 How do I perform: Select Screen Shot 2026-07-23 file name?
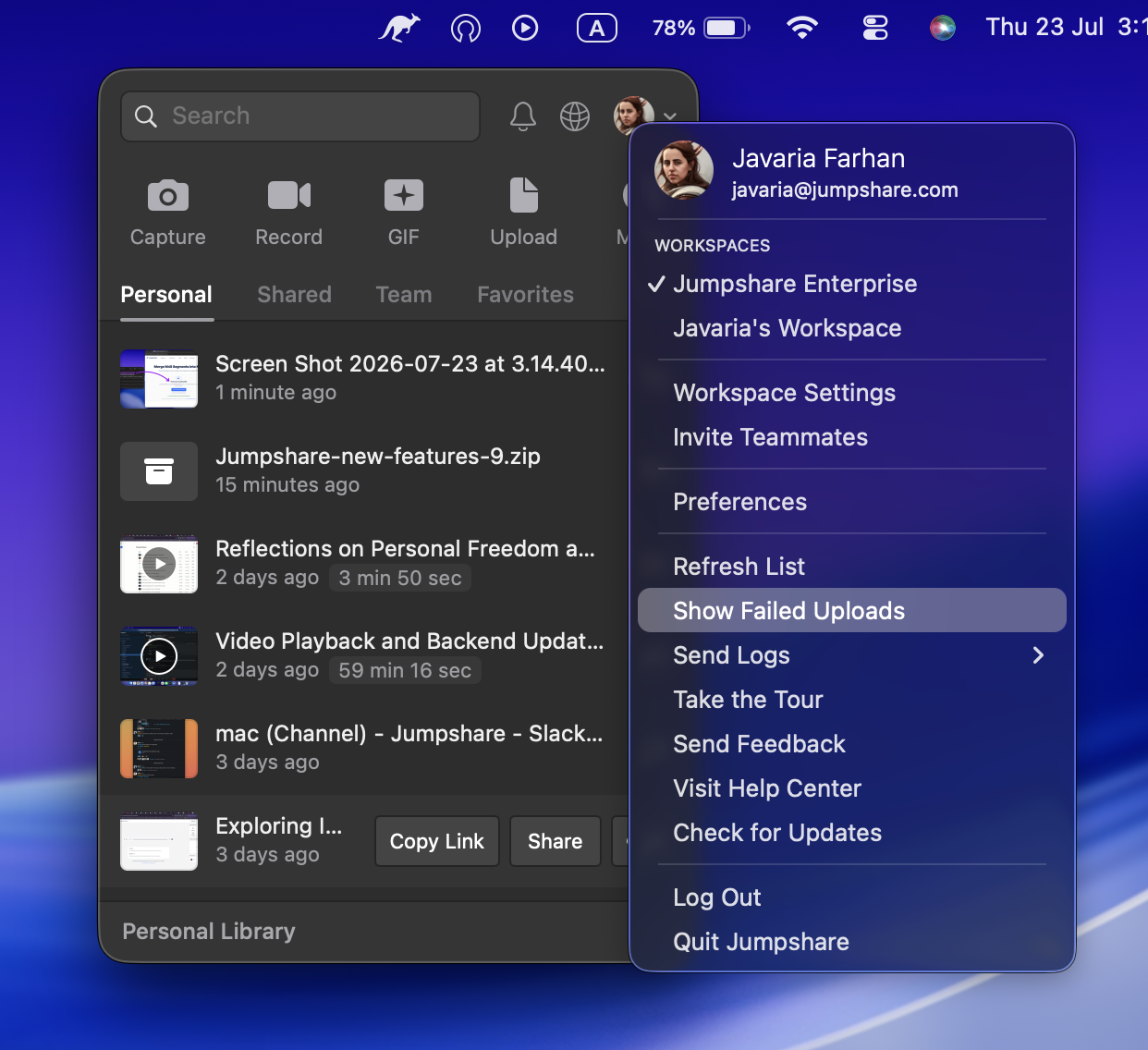click(x=410, y=364)
